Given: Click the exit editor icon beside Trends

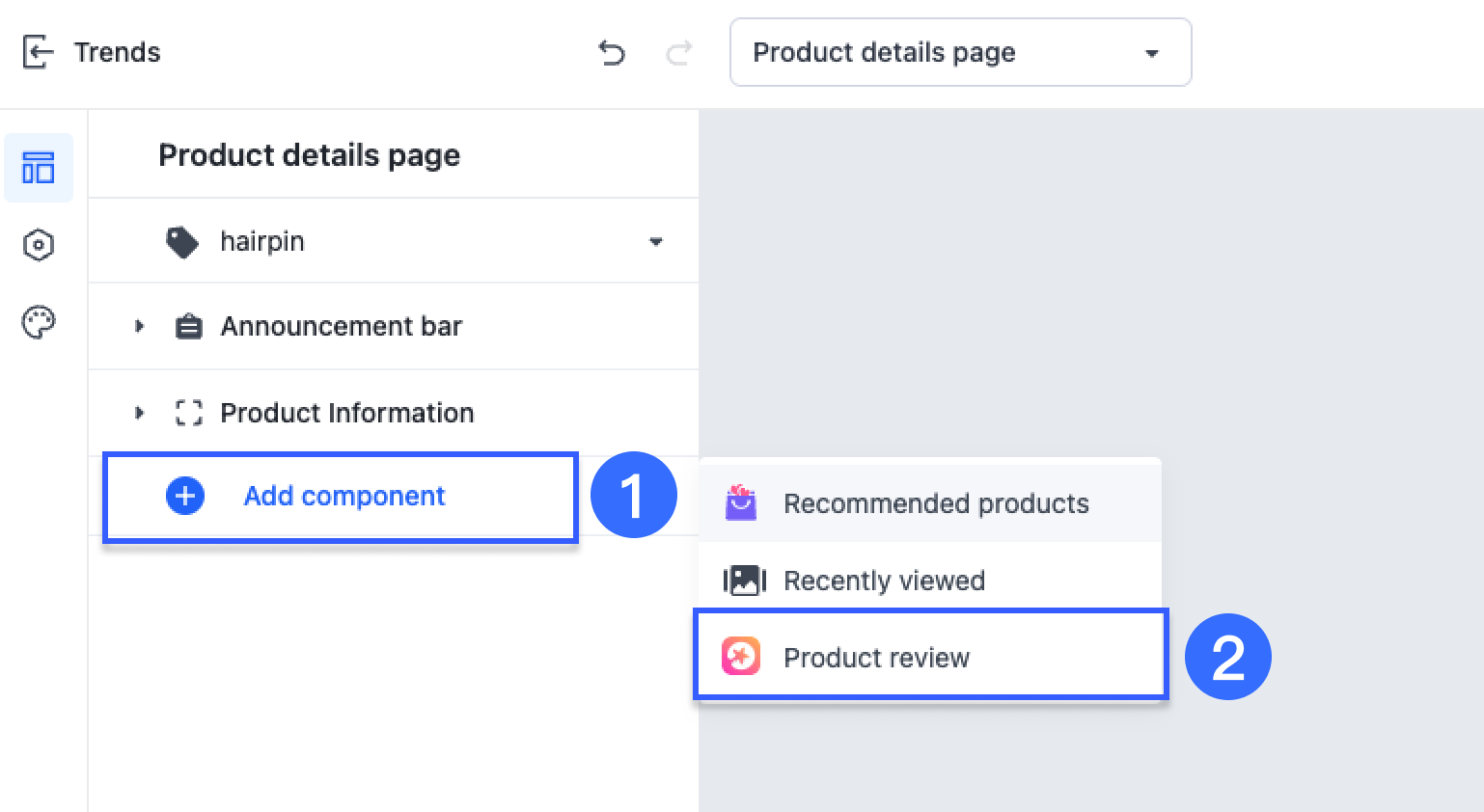Looking at the screenshot, I should (x=37, y=52).
